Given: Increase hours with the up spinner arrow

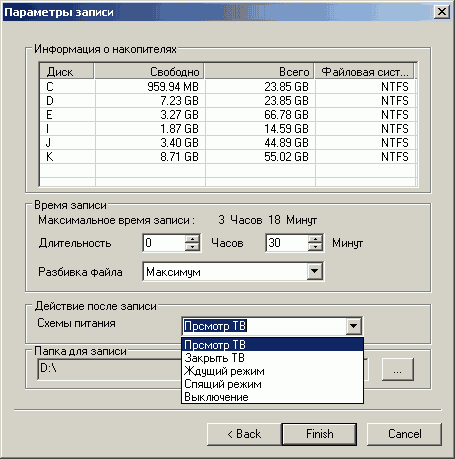Looking at the screenshot, I should (192, 238).
